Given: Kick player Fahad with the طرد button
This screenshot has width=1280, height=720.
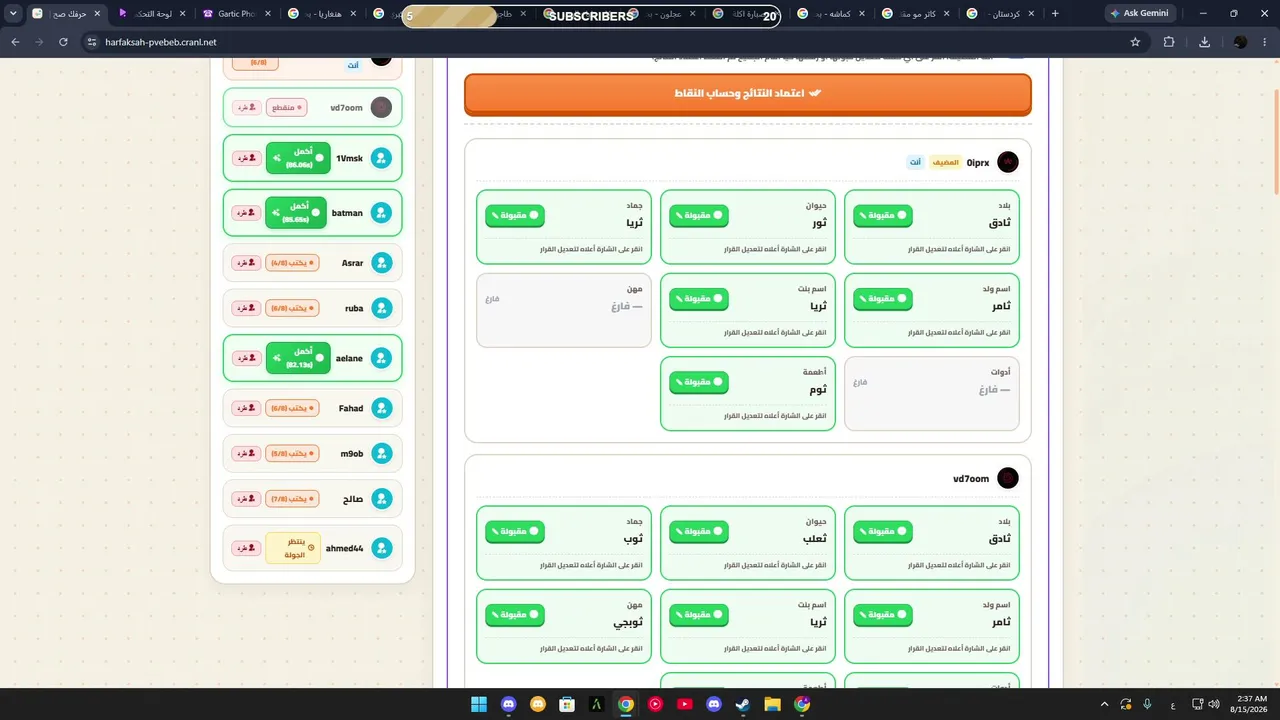Looking at the screenshot, I should click(245, 408).
